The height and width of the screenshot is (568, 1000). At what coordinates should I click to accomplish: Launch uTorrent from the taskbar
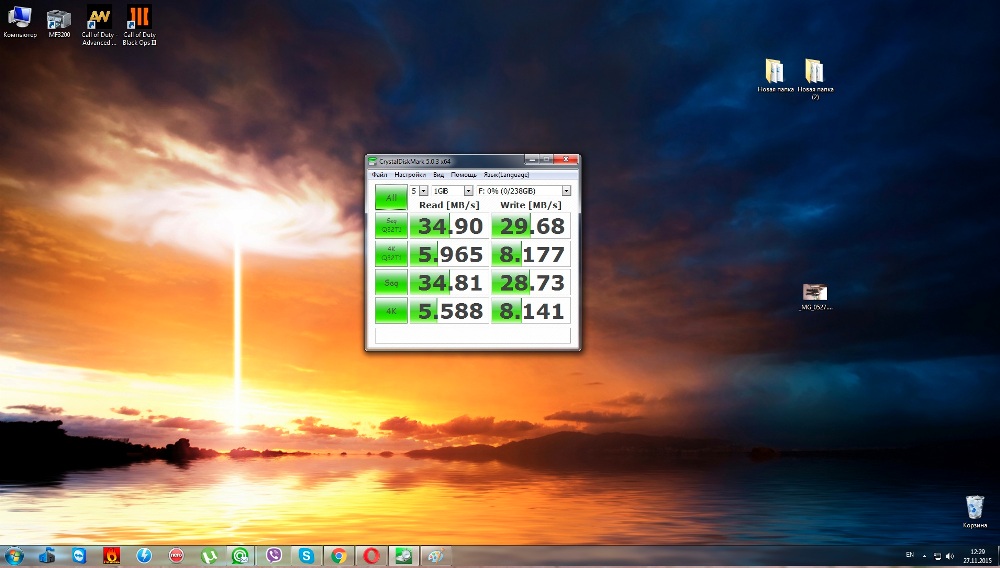pos(209,556)
